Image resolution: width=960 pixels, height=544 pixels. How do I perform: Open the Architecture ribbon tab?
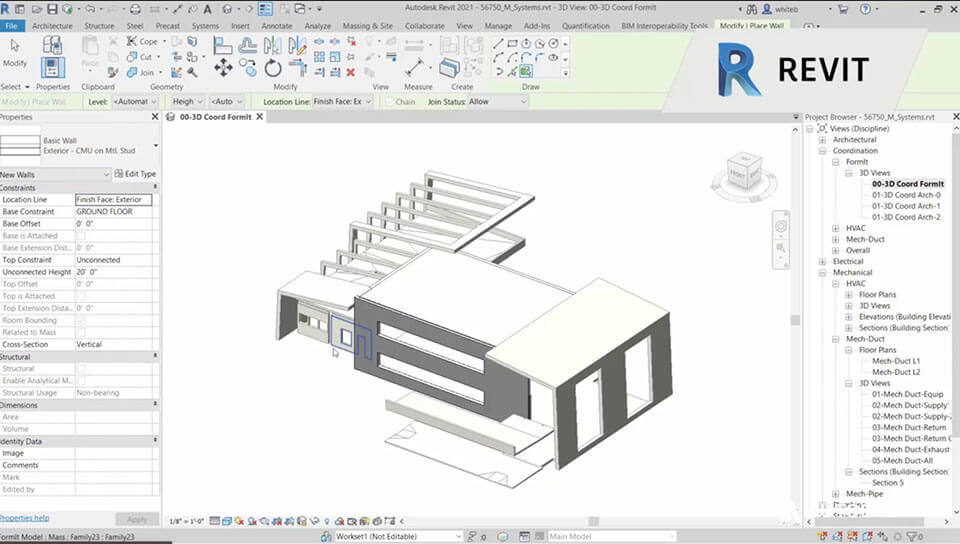pyautogui.click(x=52, y=25)
